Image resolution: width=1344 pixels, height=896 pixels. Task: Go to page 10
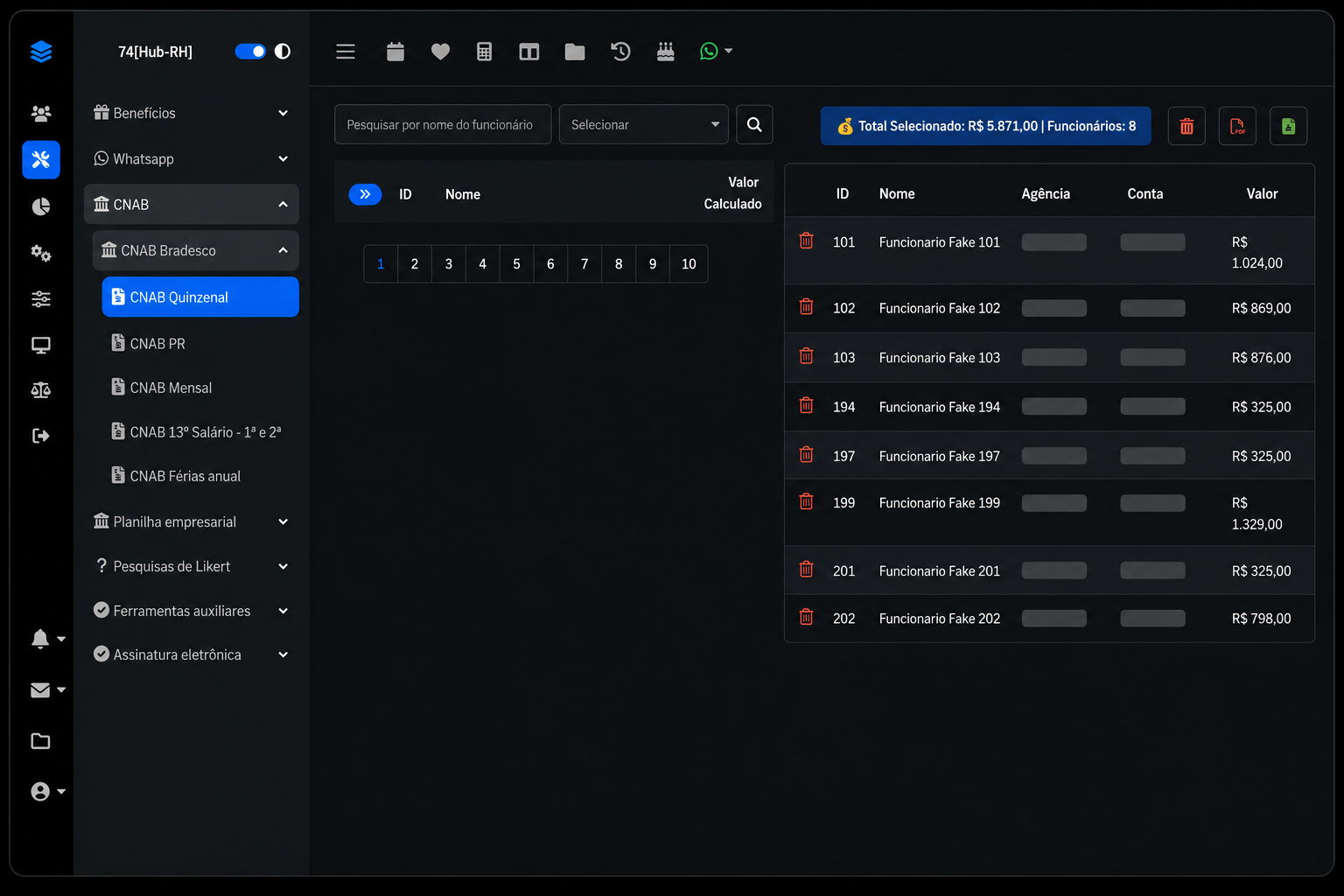pos(689,263)
